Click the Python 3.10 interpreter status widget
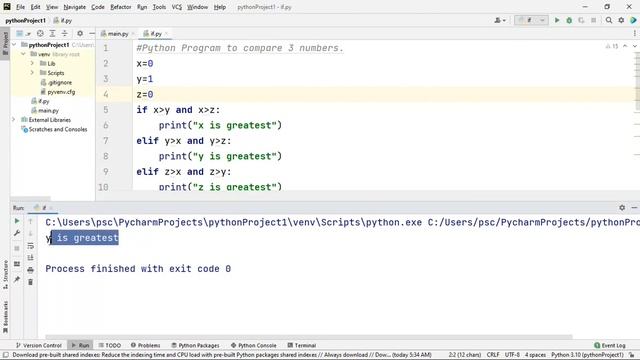 tap(587, 355)
